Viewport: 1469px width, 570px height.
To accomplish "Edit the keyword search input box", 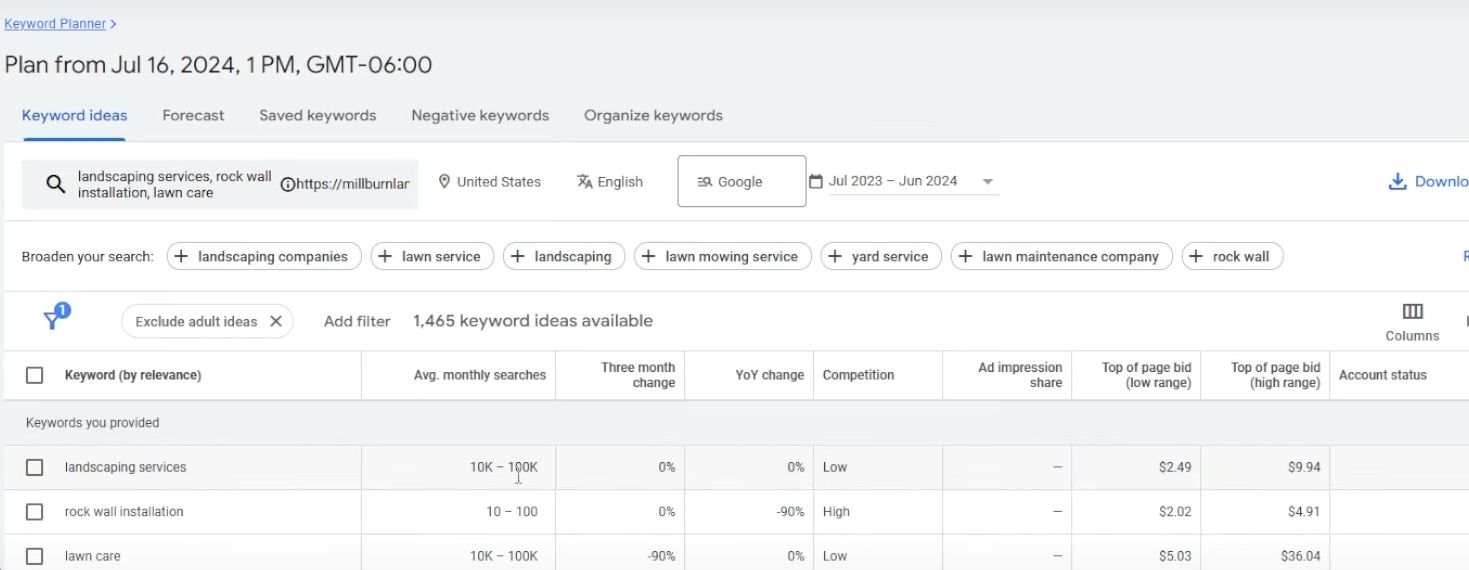I will click(x=220, y=184).
